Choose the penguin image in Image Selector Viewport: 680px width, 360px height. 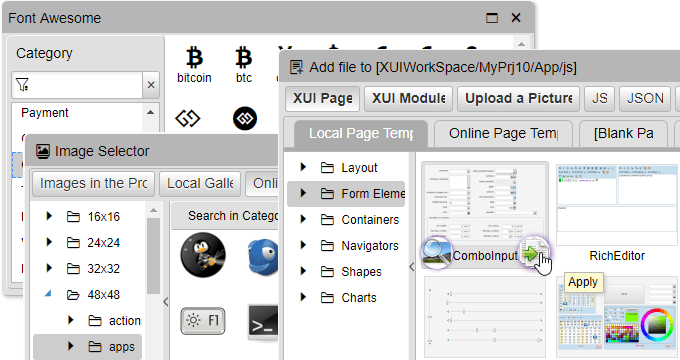[x=203, y=255]
